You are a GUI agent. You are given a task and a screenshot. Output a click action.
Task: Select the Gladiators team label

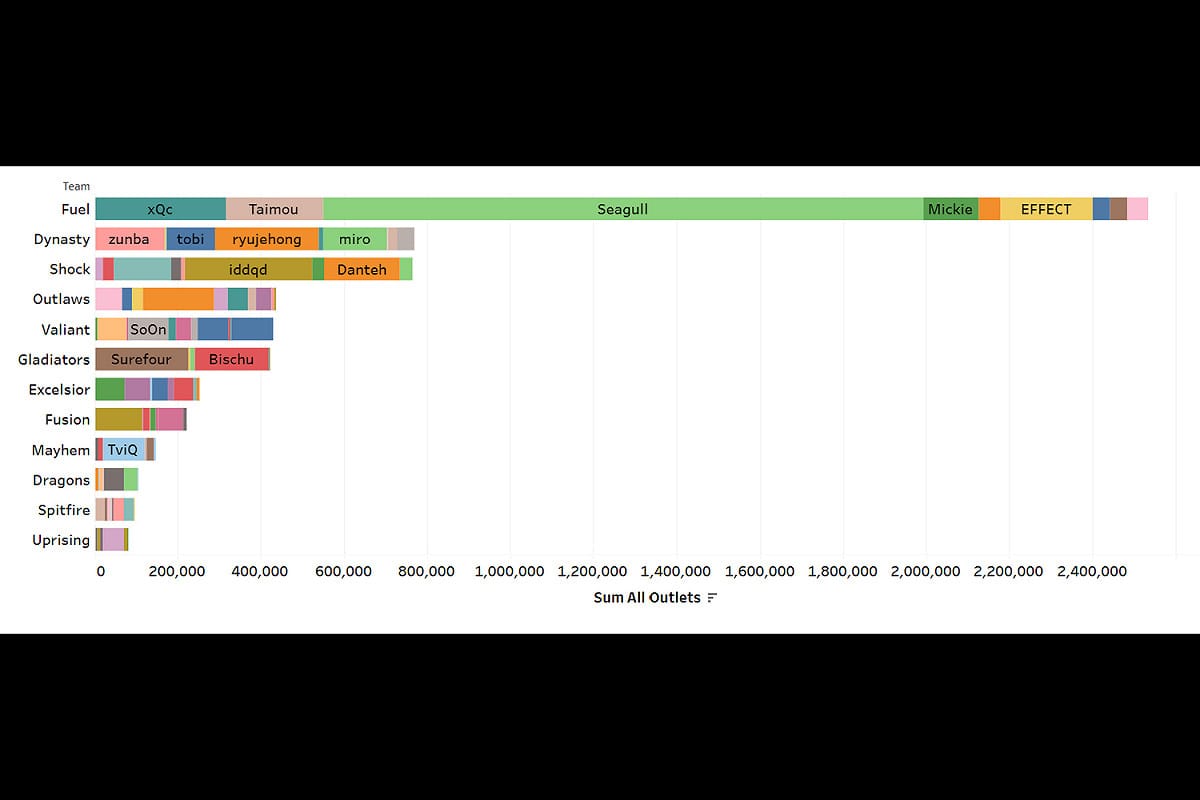(x=54, y=359)
